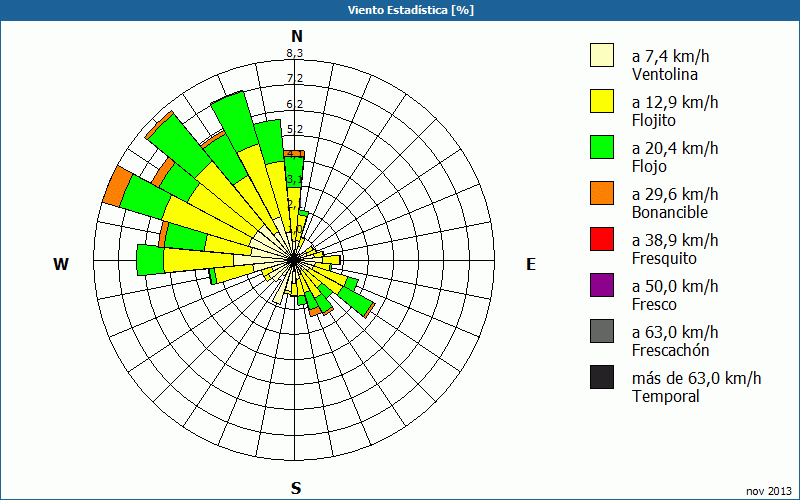Click the 'a 20,4 km/h' legend text
This screenshot has width=800, height=500.
[675, 148]
